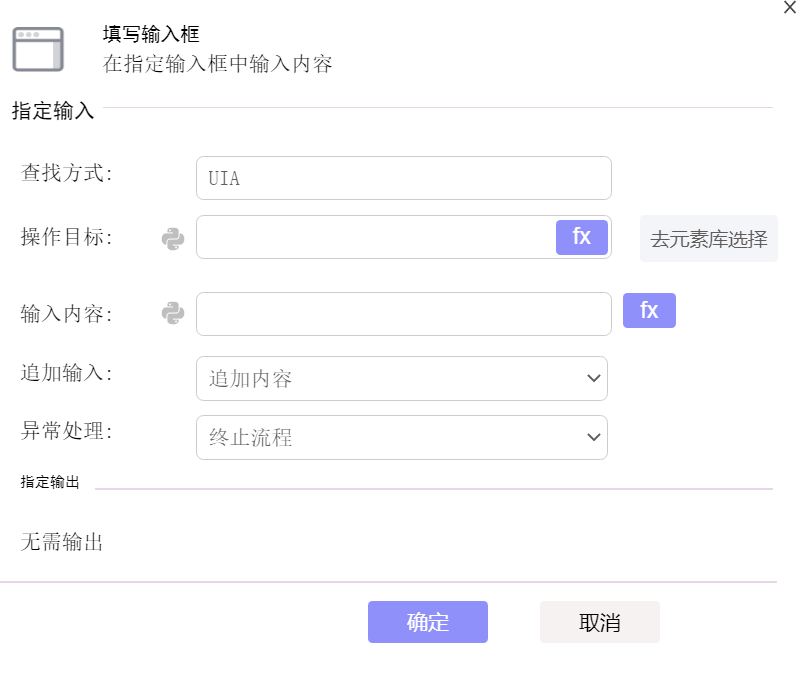Cancel using the 取消 button
This screenshot has height=673, width=802.
(x=599, y=622)
